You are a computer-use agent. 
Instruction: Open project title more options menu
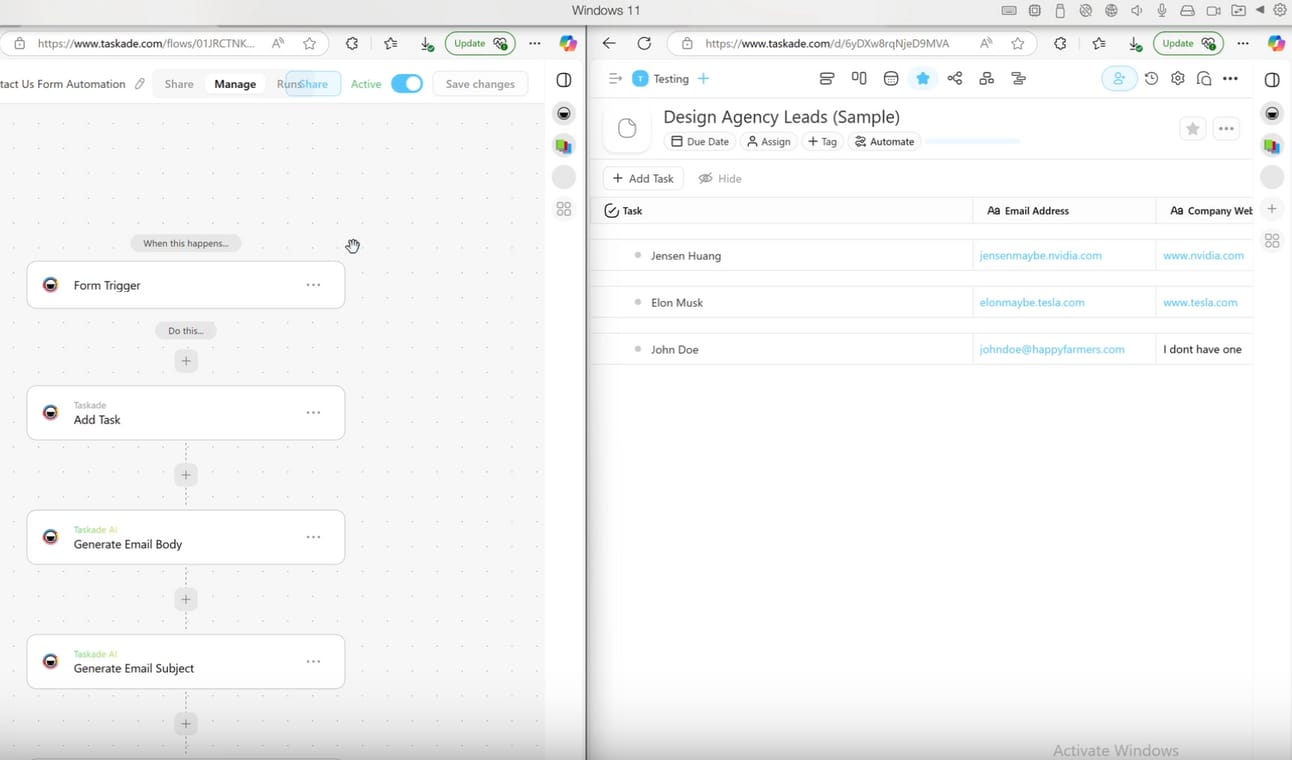click(x=1226, y=128)
